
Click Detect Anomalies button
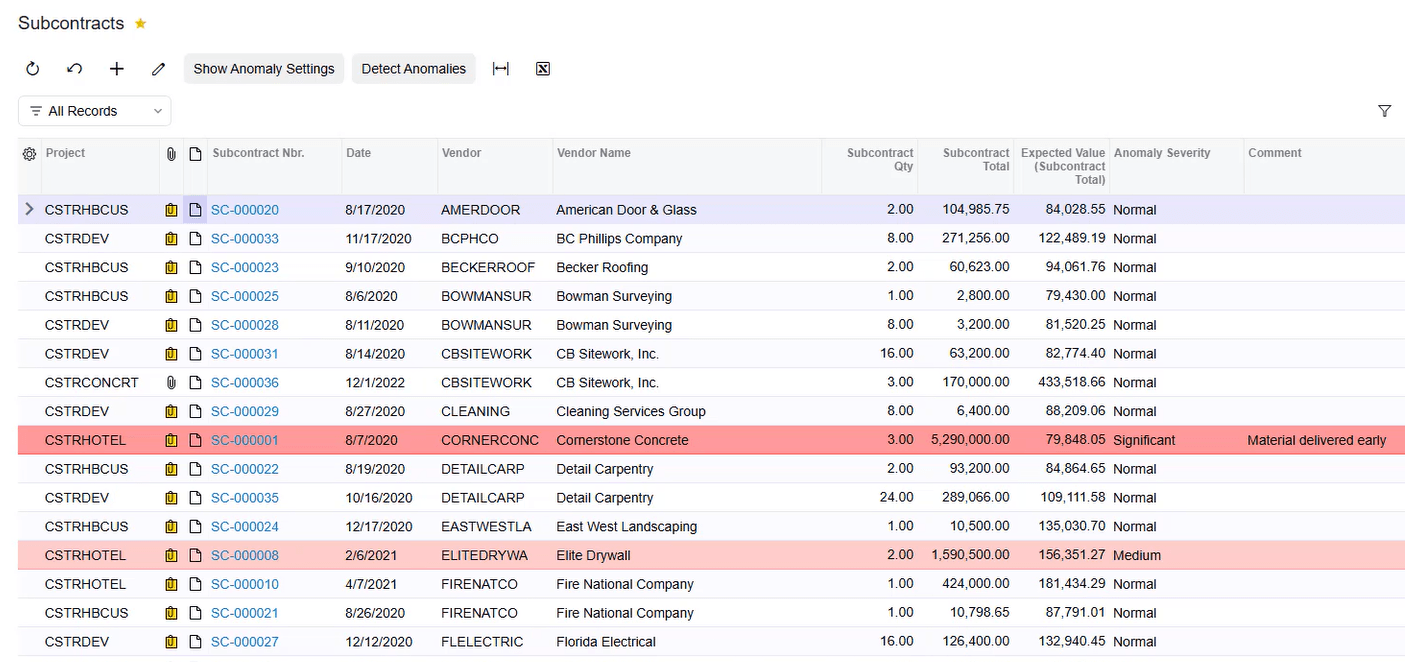click(x=413, y=69)
